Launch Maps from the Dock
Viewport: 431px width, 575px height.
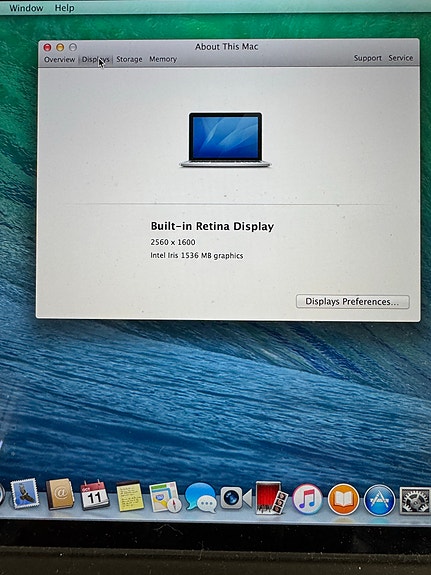(x=165, y=497)
